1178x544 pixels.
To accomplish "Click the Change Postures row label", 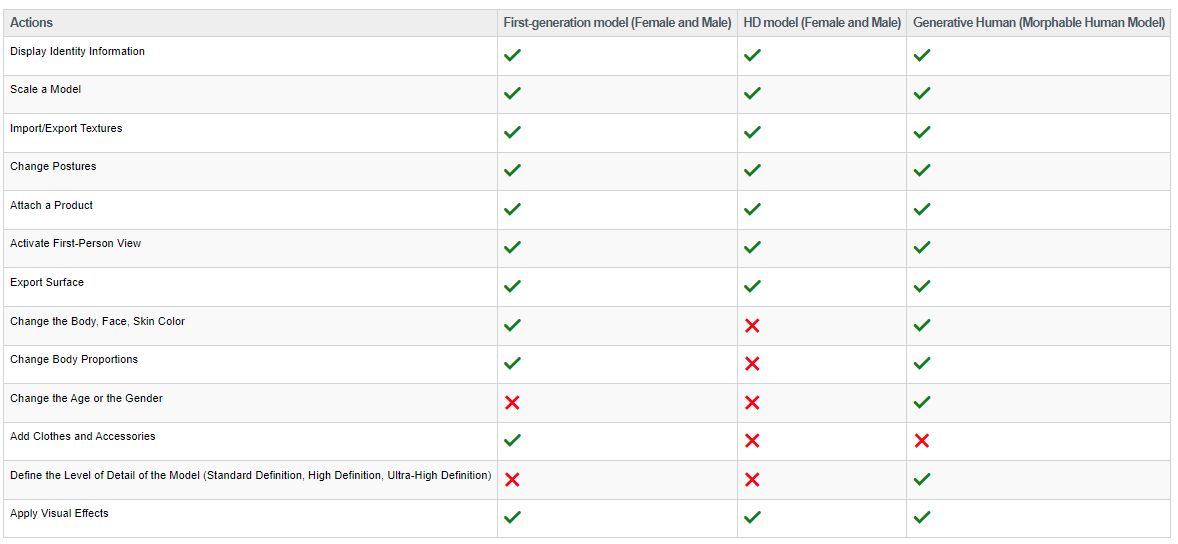I will [x=53, y=167].
